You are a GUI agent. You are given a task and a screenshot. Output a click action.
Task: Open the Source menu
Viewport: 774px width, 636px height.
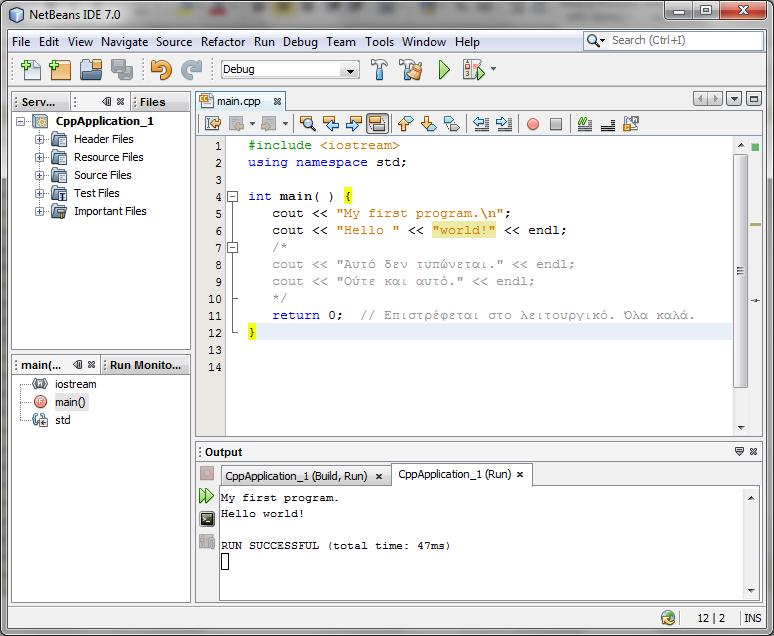coord(174,42)
